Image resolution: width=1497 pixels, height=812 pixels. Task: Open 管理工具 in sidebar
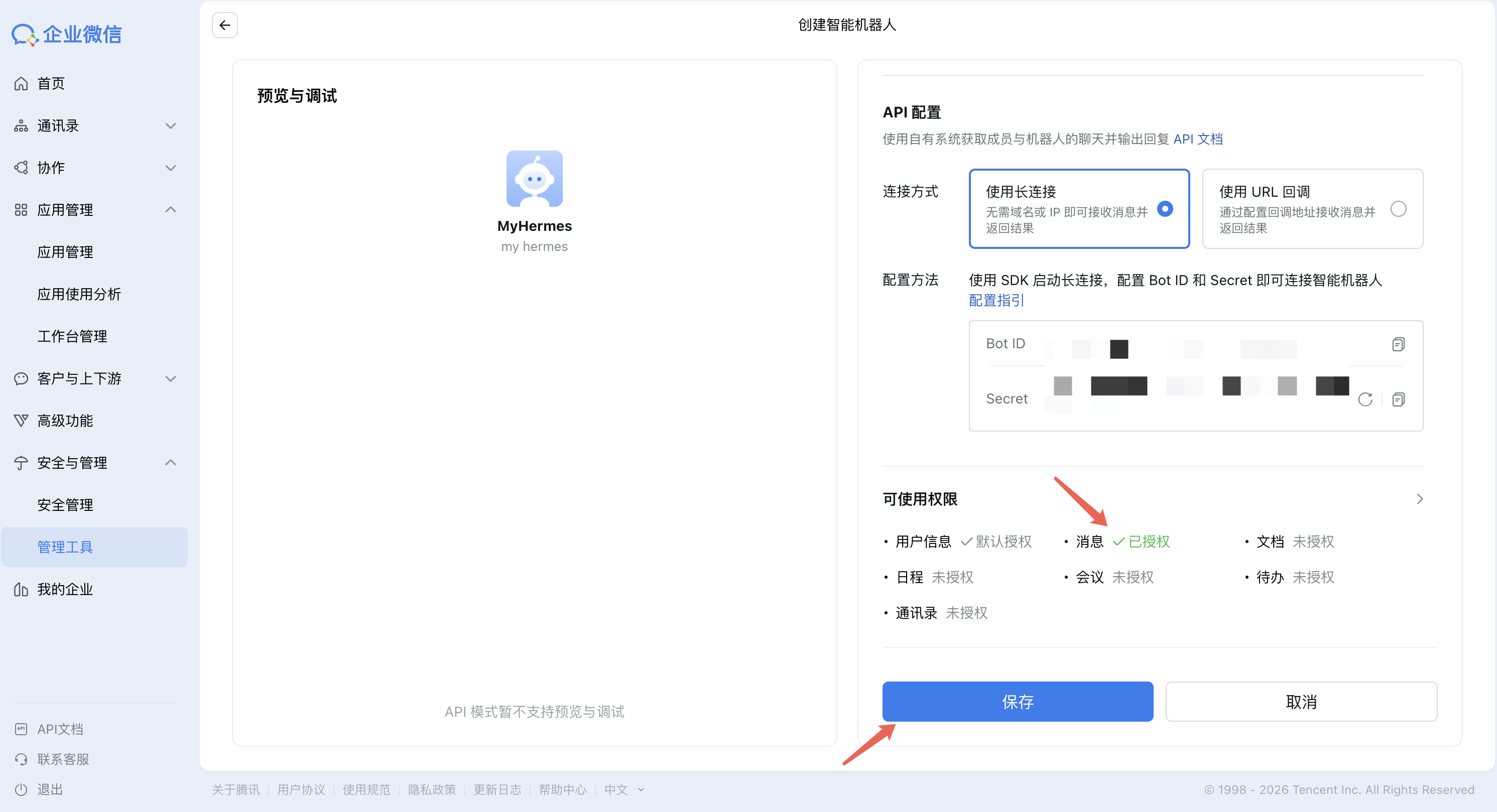(65, 547)
